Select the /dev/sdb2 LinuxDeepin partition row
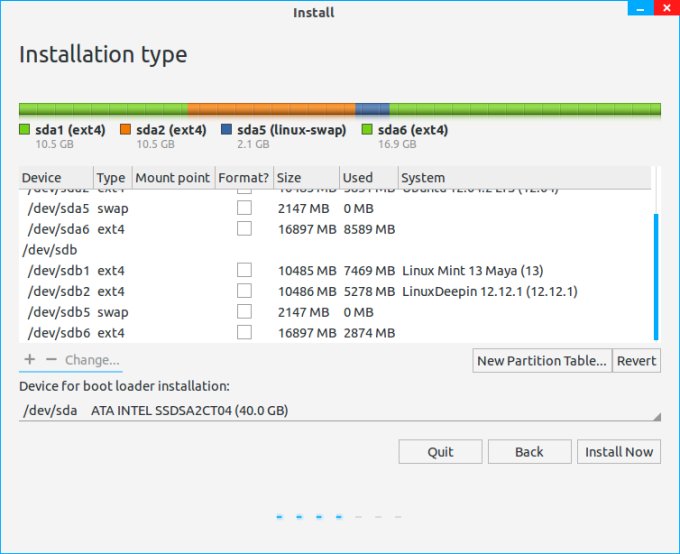 tap(300, 291)
